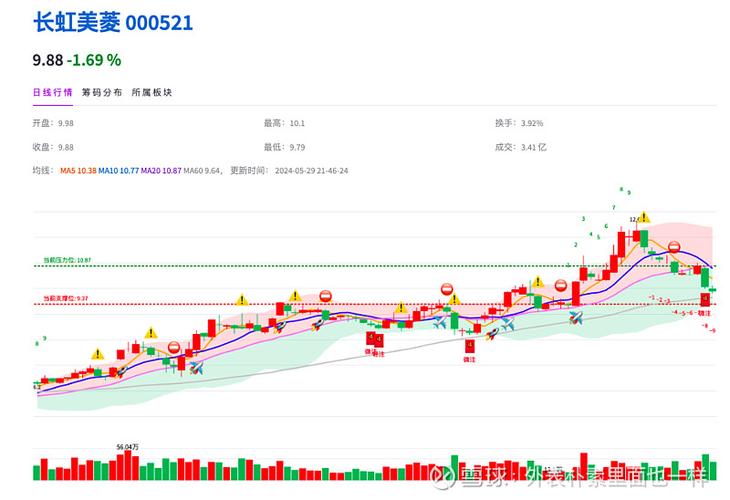Click the update timestamp 2024-05-29 21-46-24

pos(311,171)
